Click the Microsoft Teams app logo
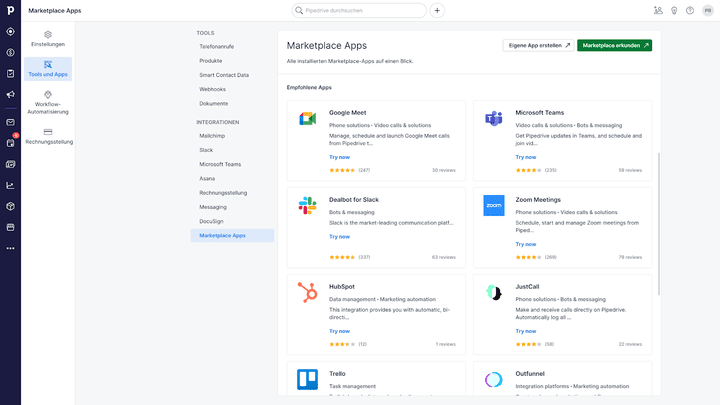Viewport: 720px width, 405px height. pyautogui.click(x=494, y=119)
